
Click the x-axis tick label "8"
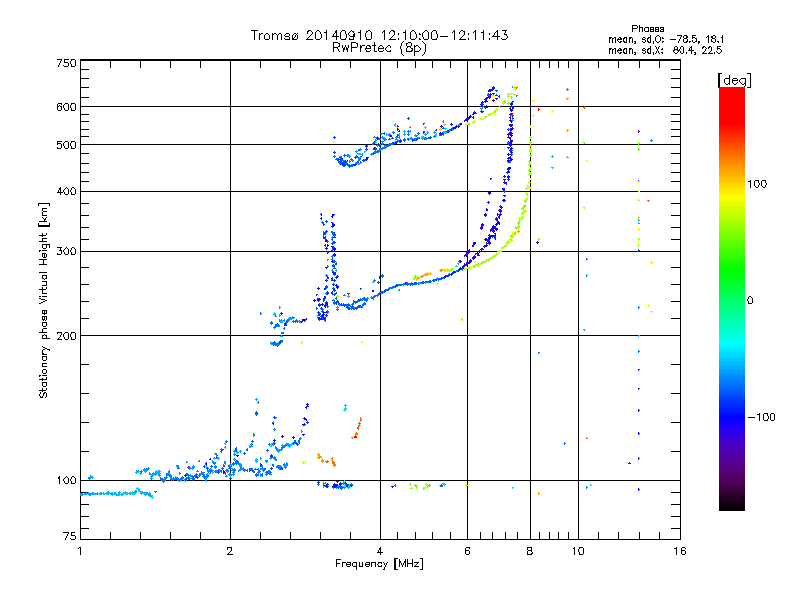point(530,551)
